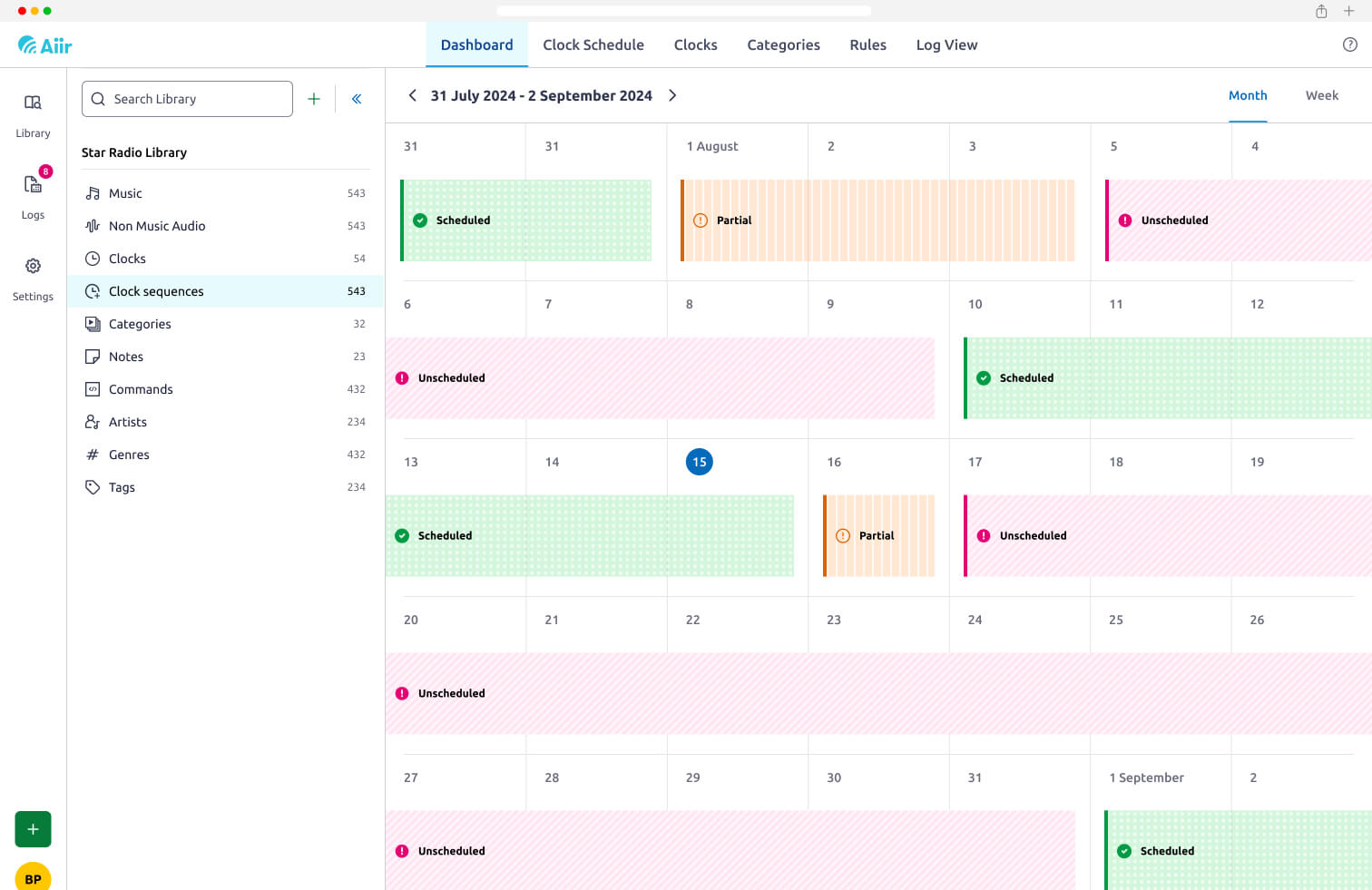Open the Log View tab
1372x890 pixels.
click(x=946, y=44)
